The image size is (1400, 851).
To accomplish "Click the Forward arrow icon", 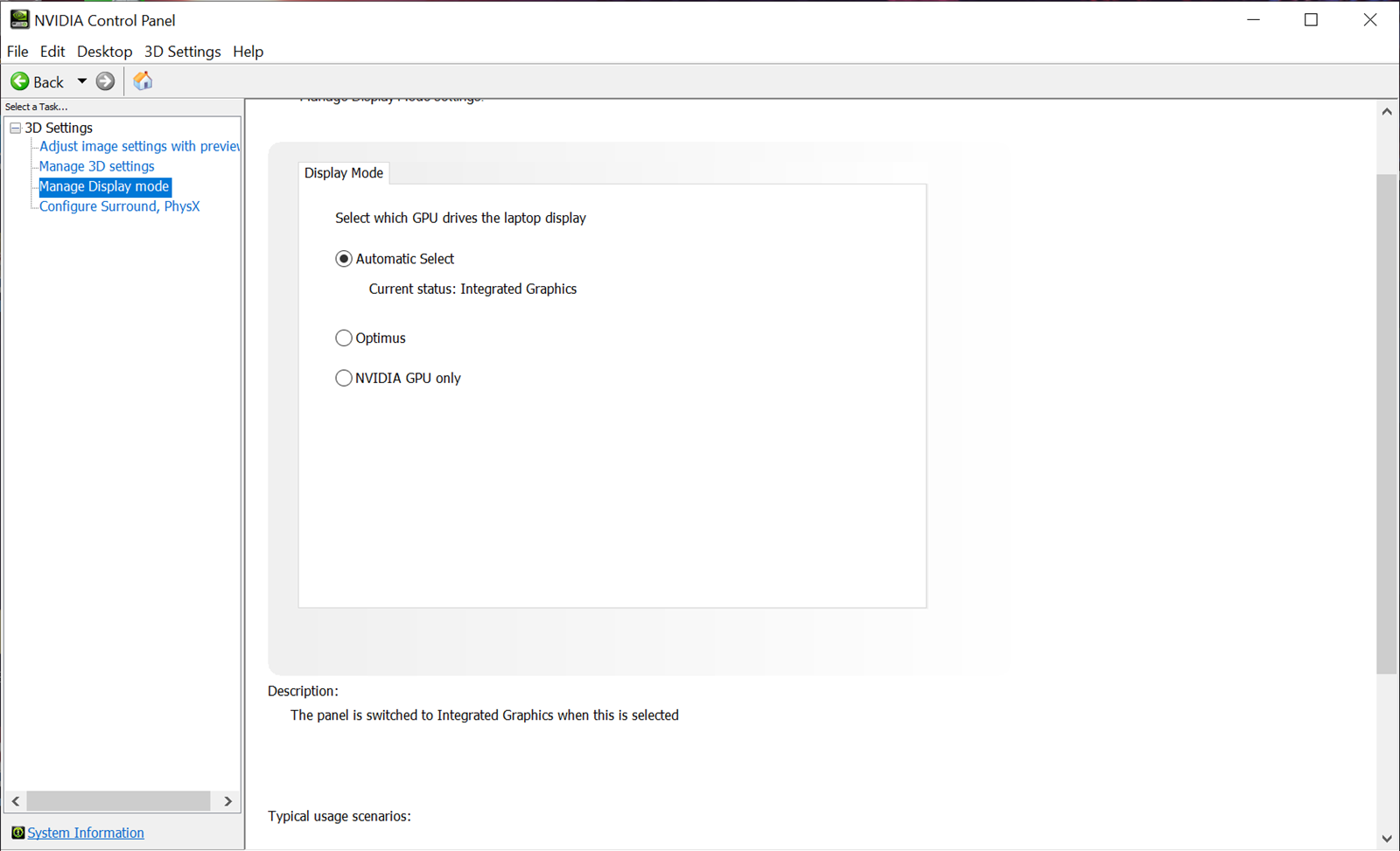I will (105, 81).
